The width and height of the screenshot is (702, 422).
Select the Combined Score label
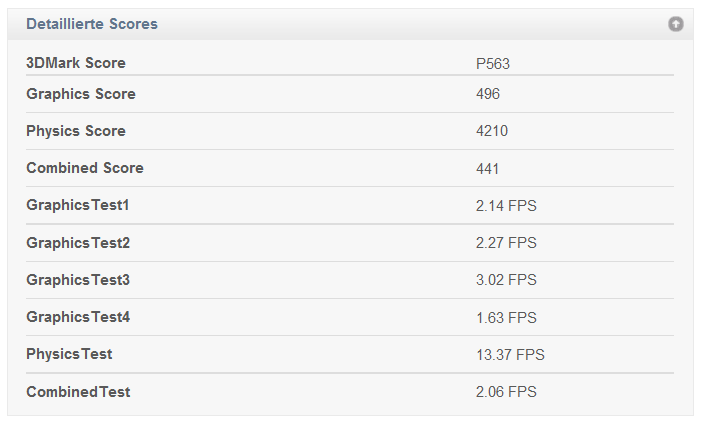click(x=85, y=168)
